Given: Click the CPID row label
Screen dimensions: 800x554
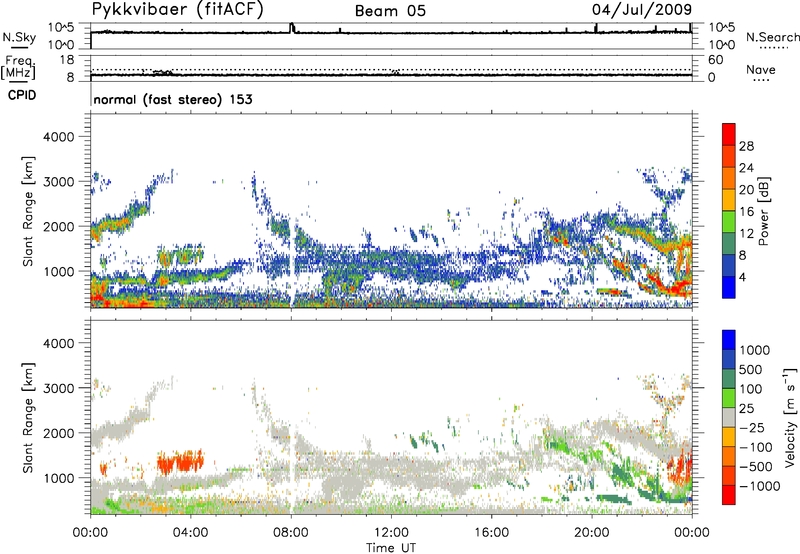Looking at the screenshot, I should point(22,95).
